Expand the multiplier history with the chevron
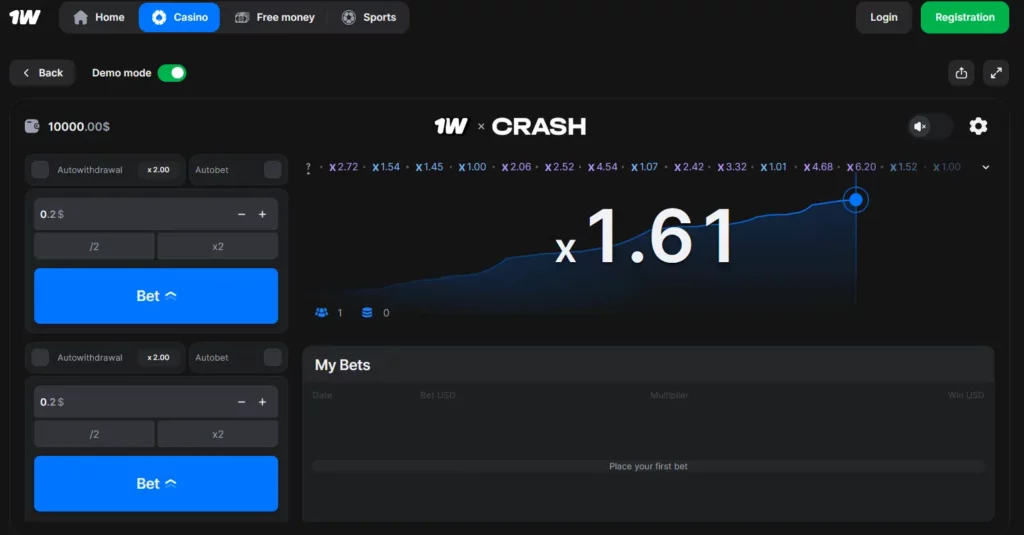The width and height of the screenshot is (1024, 535). point(985,167)
